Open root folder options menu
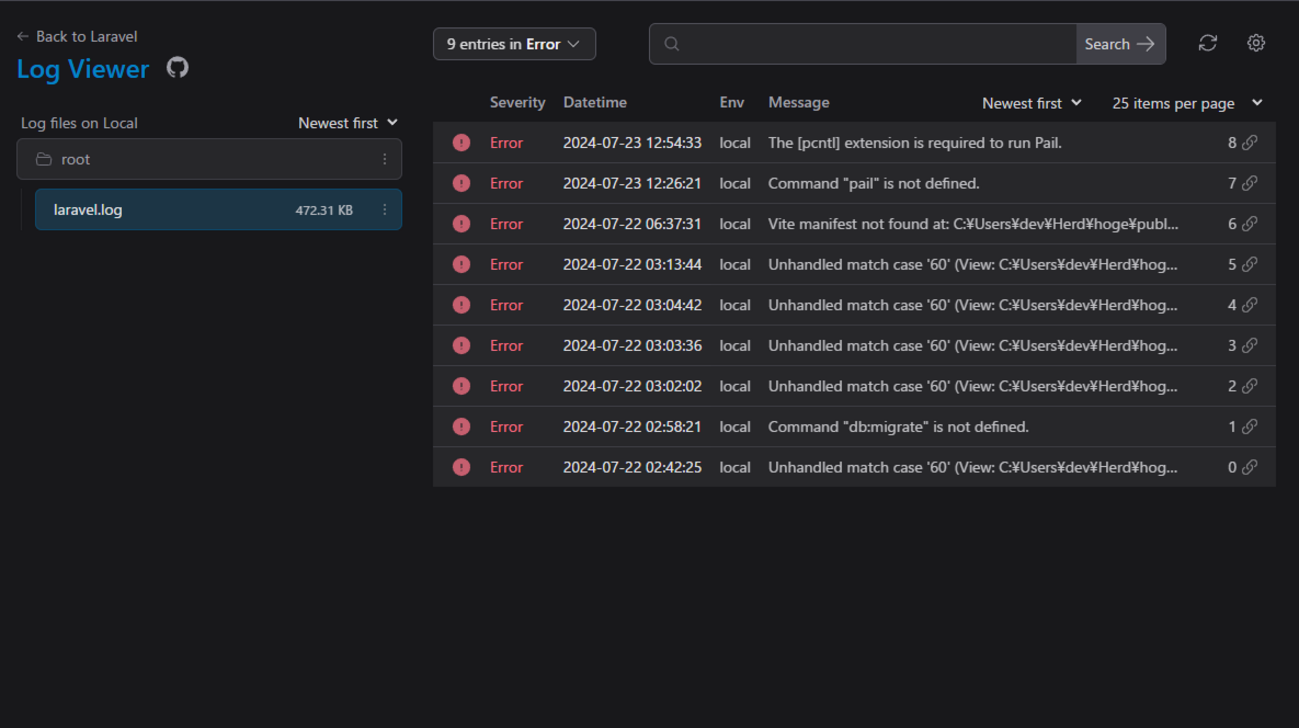 (x=385, y=159)
